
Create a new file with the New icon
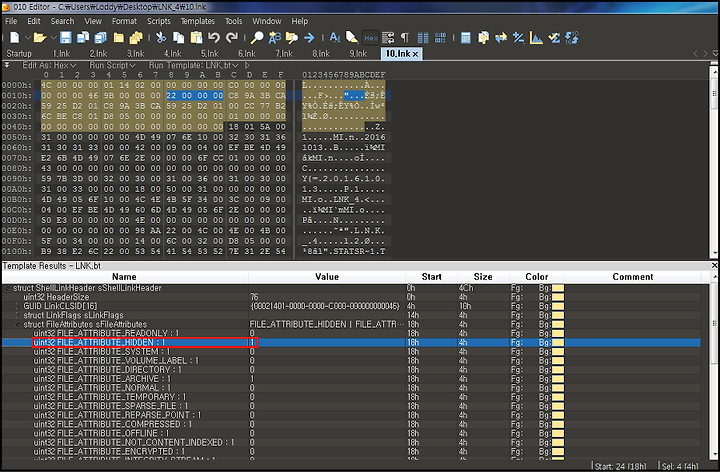tap(15, 38)
